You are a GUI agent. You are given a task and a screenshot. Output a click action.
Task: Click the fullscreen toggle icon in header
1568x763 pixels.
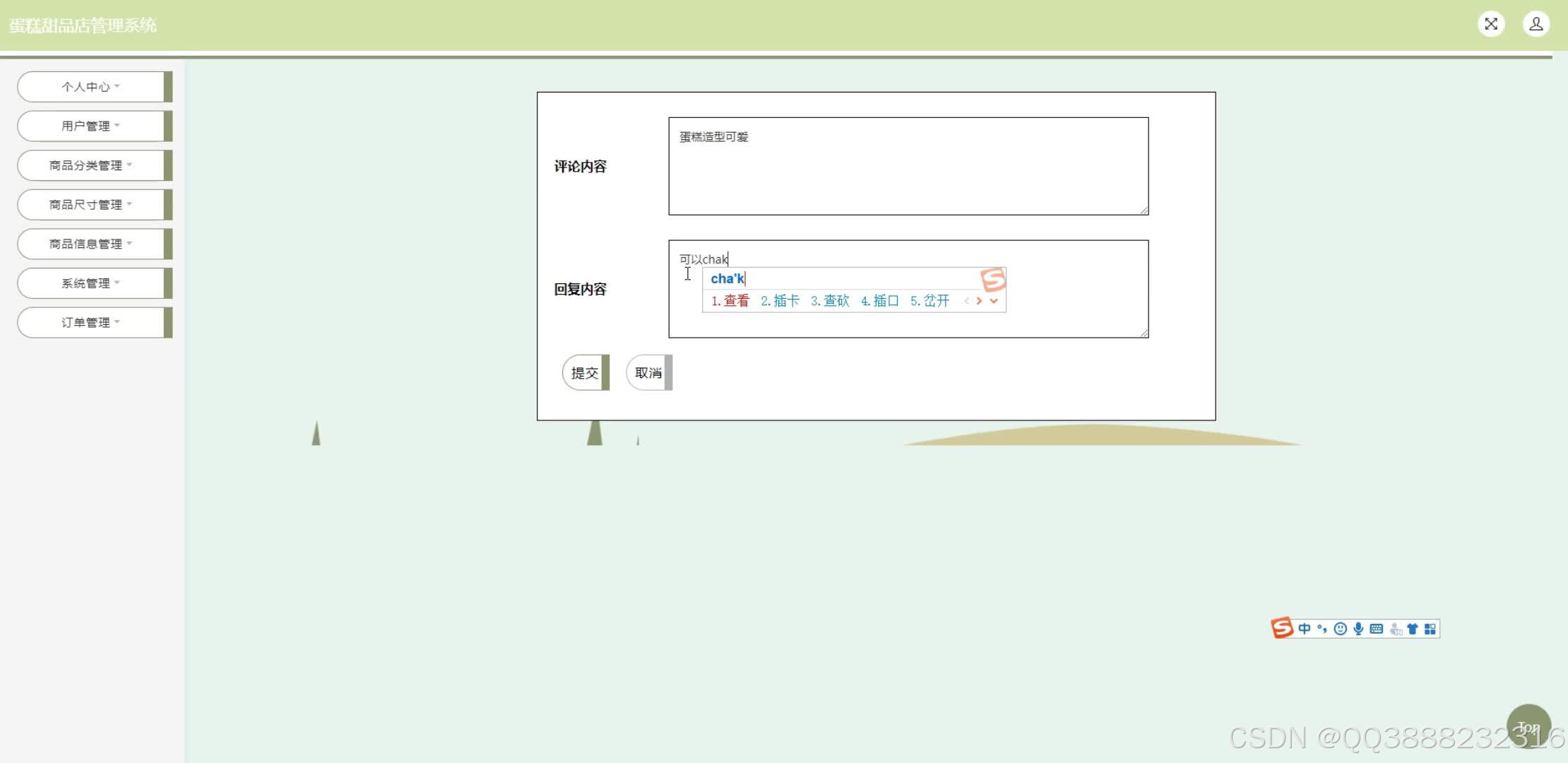tap(1491, 24)
